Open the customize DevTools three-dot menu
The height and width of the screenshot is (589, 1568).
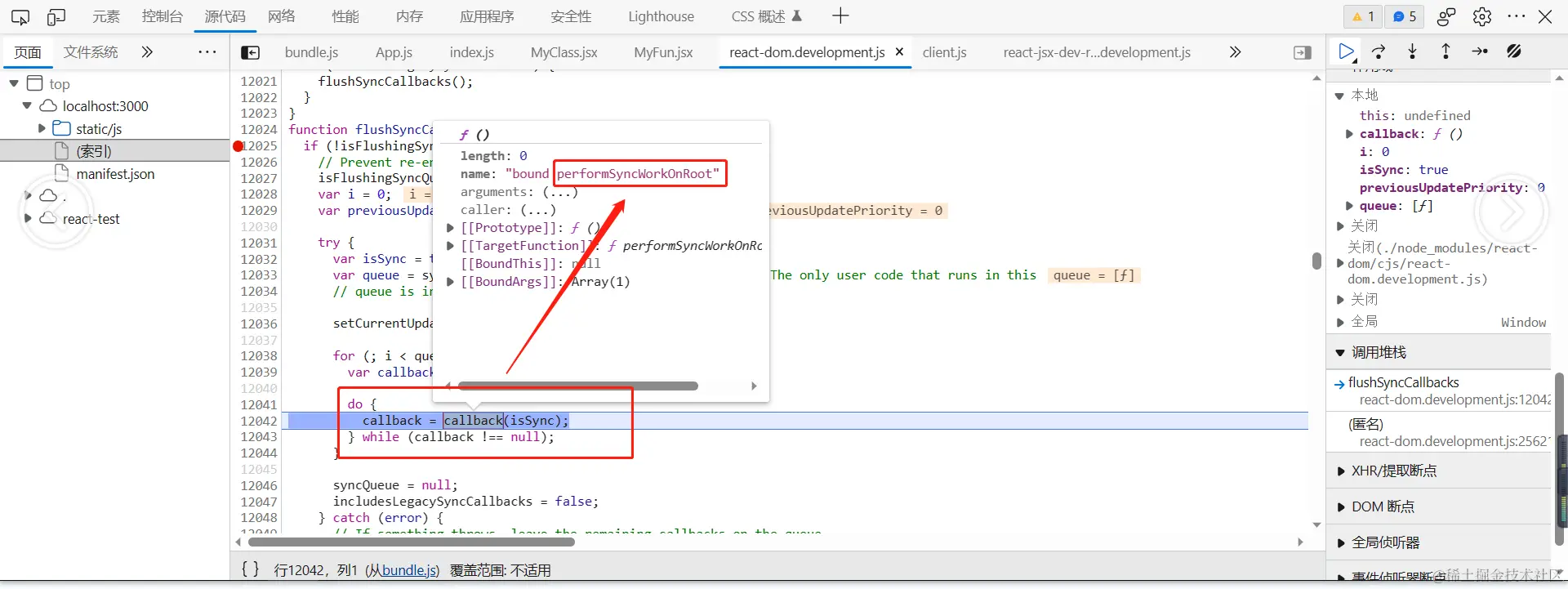coord(1517,16)
